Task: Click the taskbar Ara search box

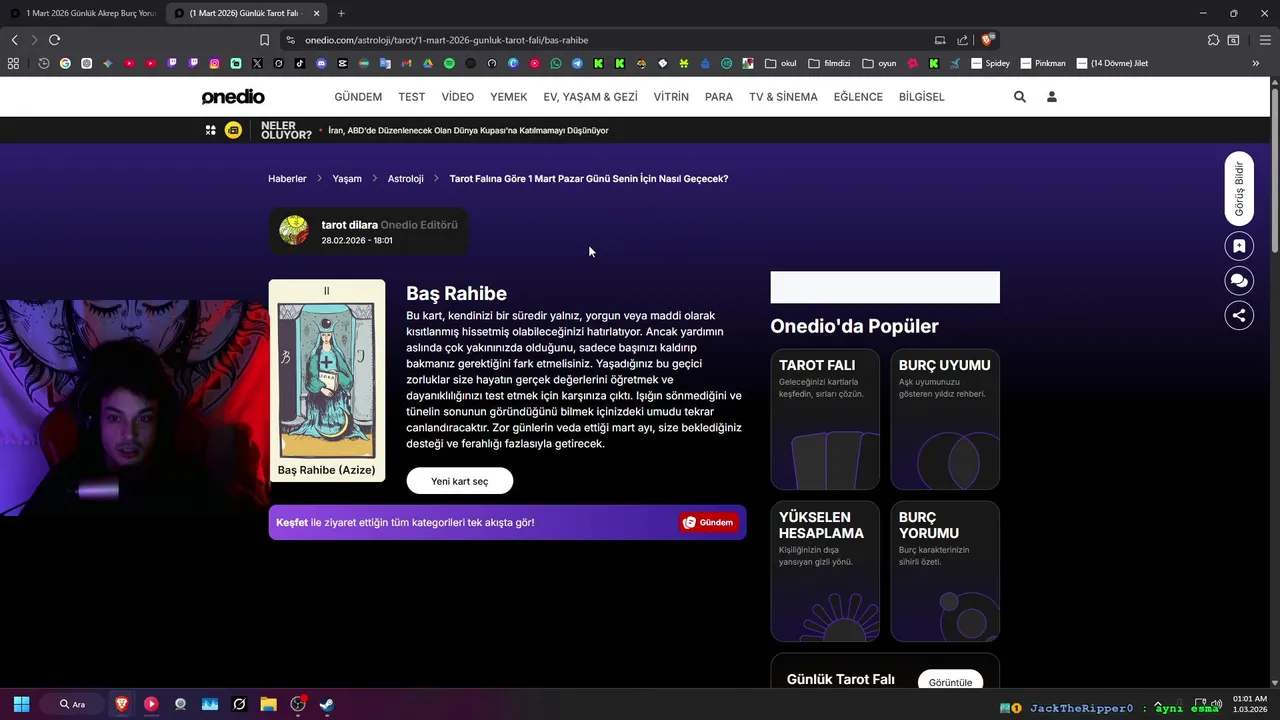Action: click(73, 704)
